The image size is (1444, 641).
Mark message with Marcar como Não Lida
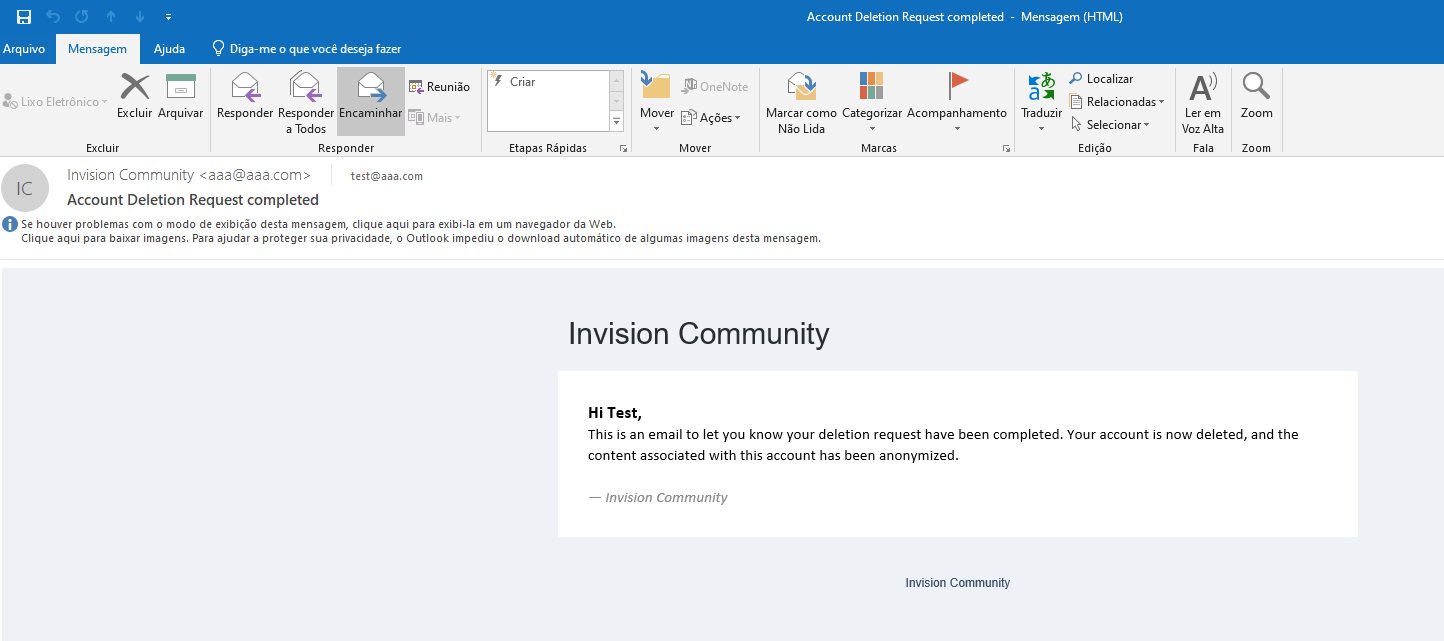pyautogui.click(x=801, y=88)
